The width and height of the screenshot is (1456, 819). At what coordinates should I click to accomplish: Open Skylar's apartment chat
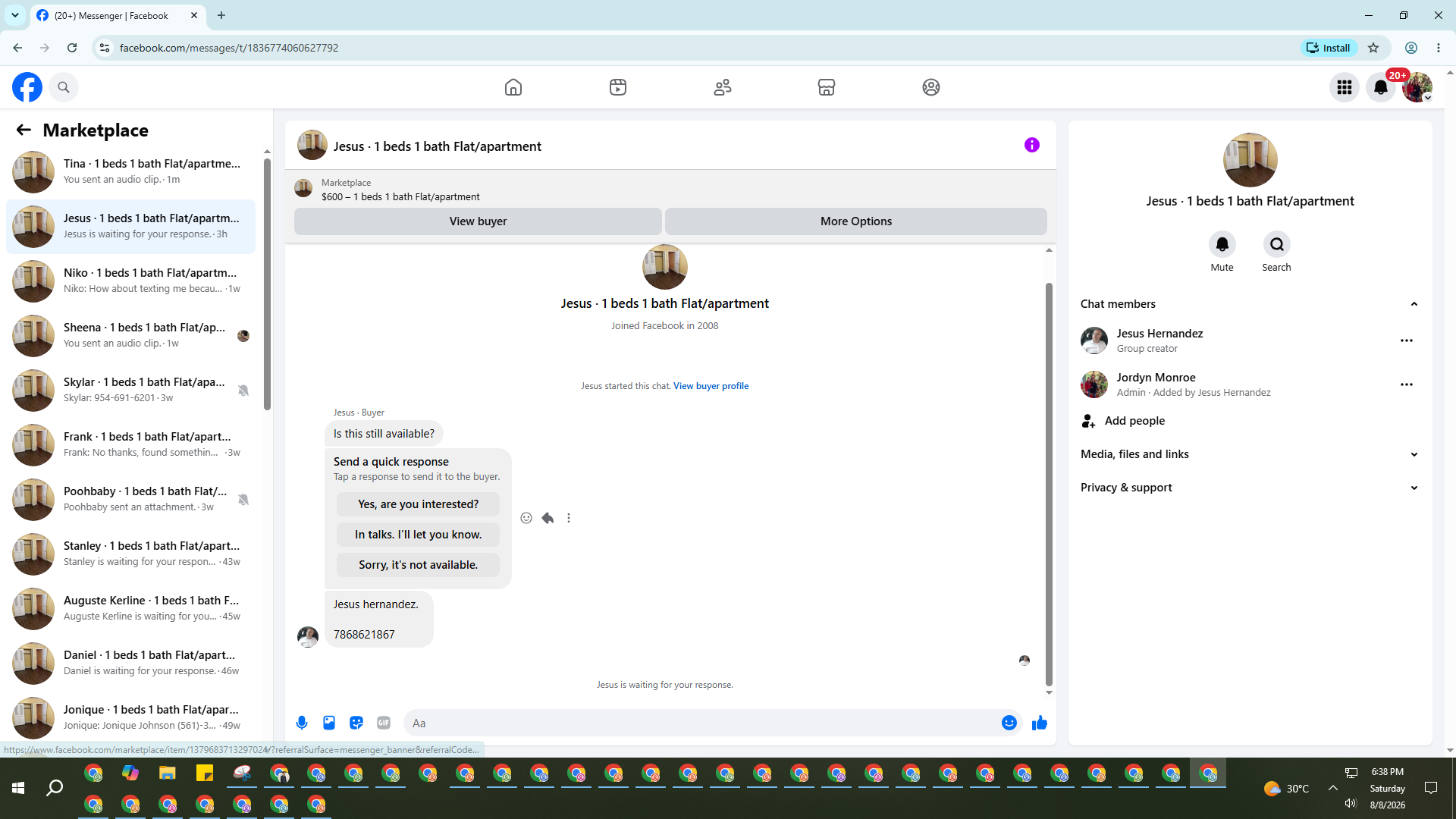(x=130, y=390)
